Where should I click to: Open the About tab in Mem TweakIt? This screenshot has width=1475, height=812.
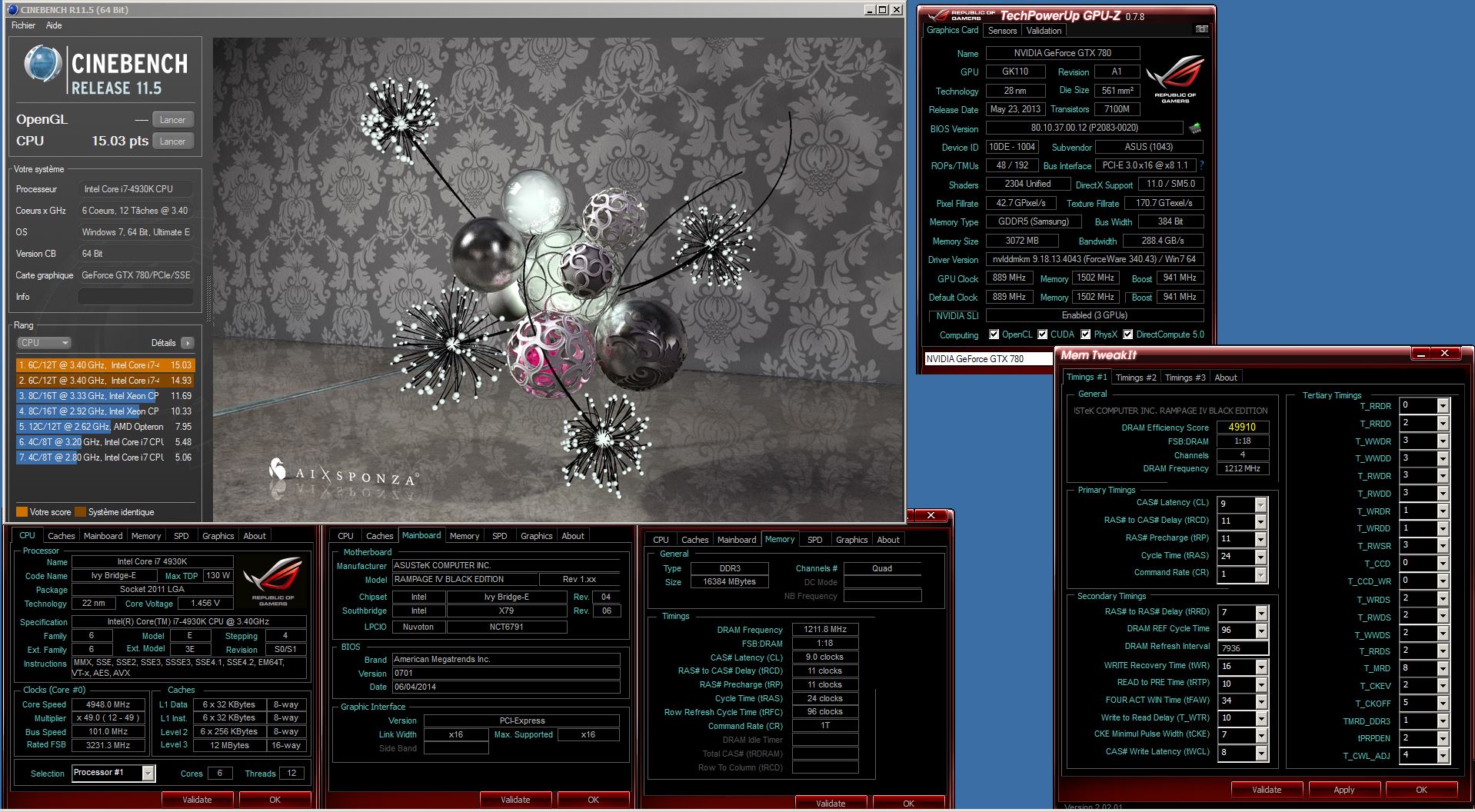coord(1226,378)
